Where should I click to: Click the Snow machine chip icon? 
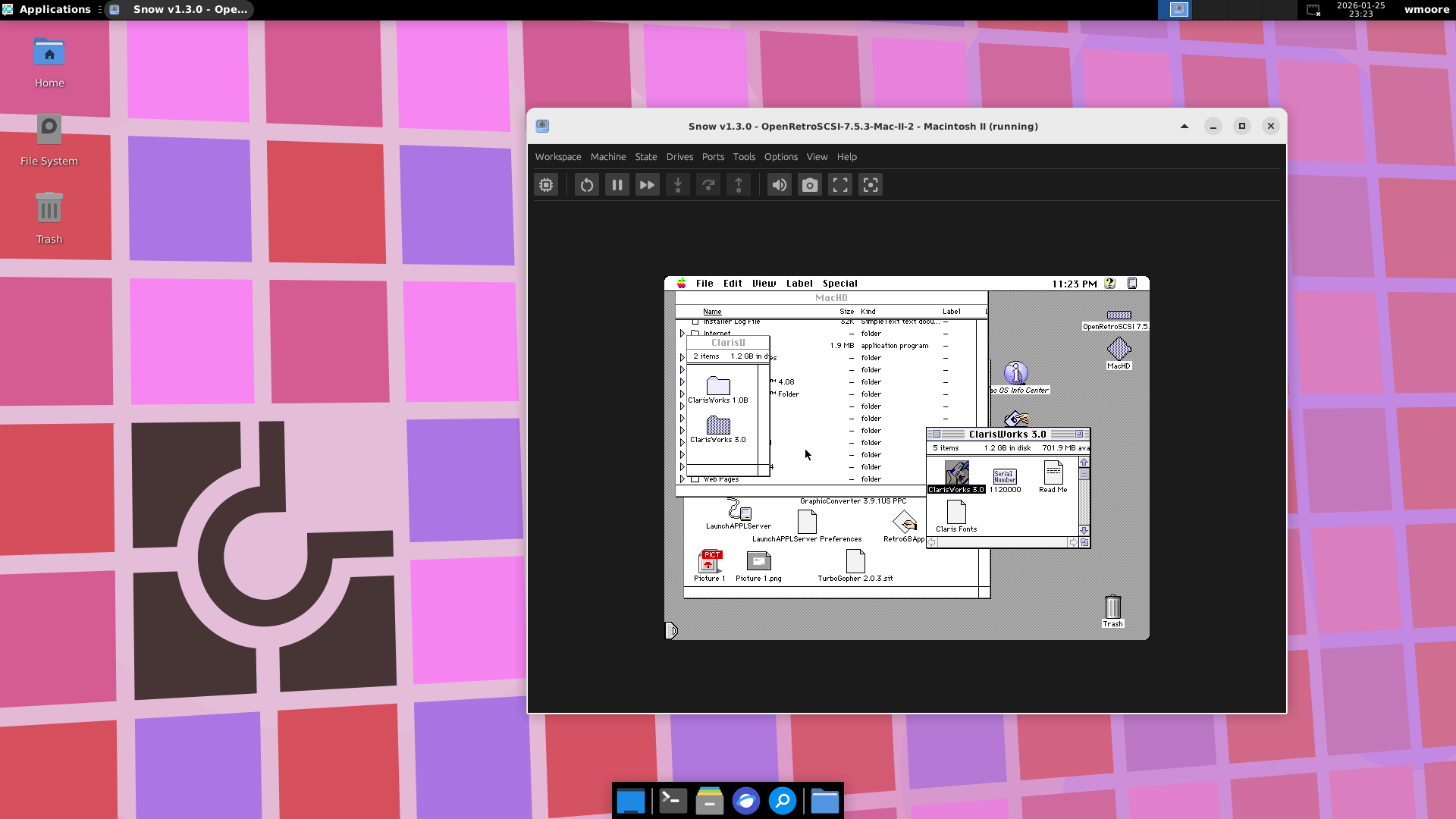point(546,185)
